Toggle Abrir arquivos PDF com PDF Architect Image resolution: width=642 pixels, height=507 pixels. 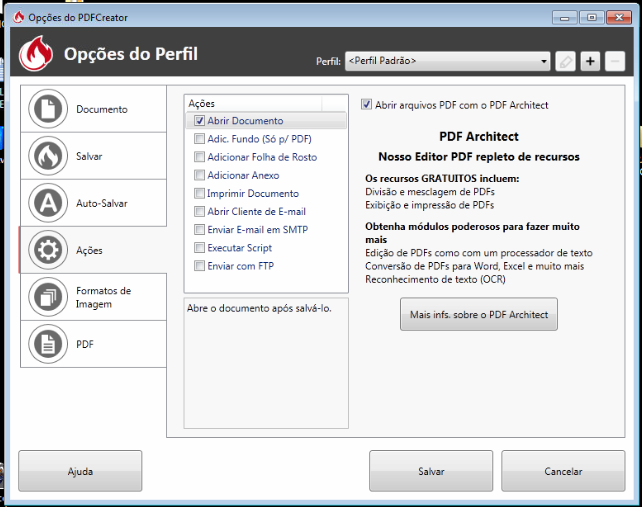(366, 104)
